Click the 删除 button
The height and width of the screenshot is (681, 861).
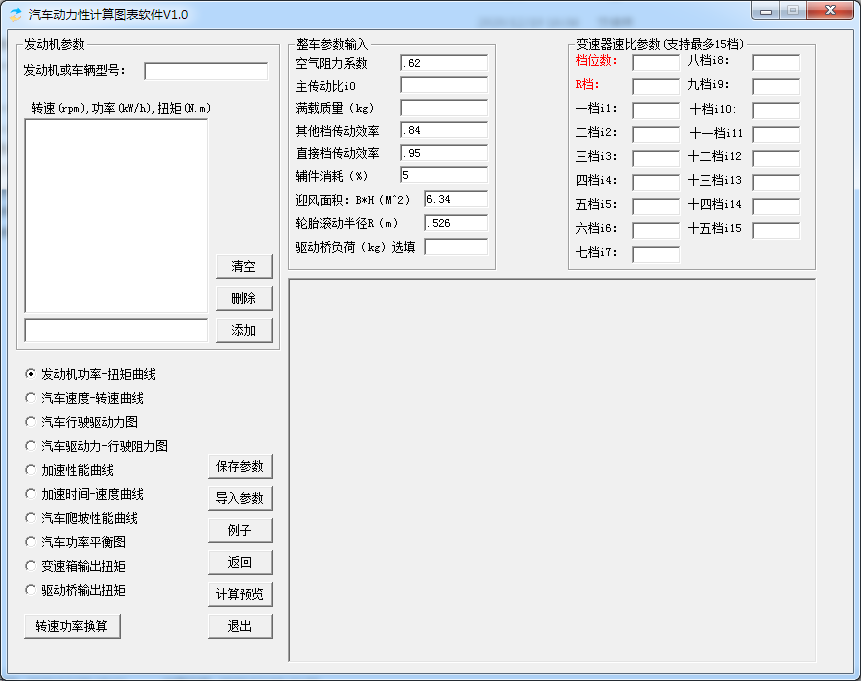pyautogui.click(x=244, y=298)
